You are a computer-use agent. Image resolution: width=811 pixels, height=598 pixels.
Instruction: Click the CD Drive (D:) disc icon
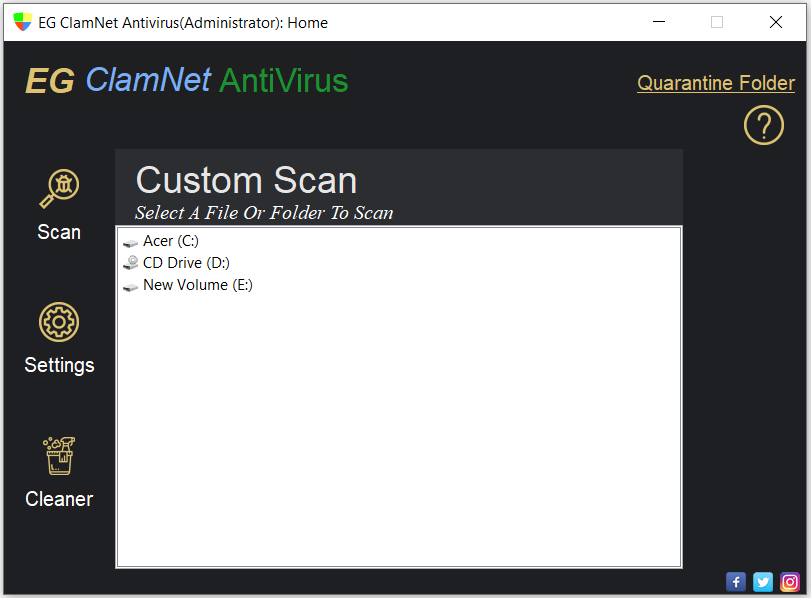[x=130, y=263]
